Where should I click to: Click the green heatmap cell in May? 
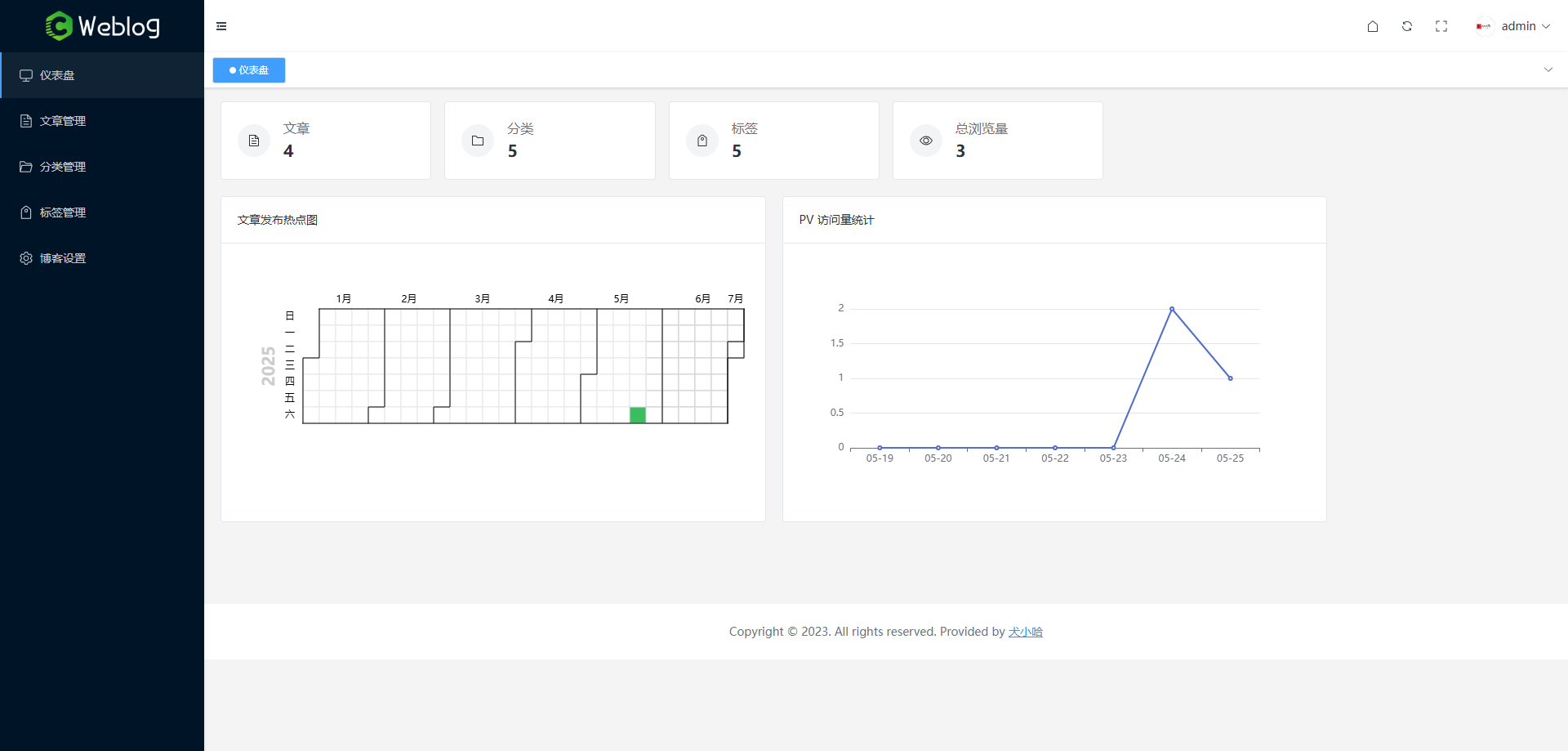[638, 415]
